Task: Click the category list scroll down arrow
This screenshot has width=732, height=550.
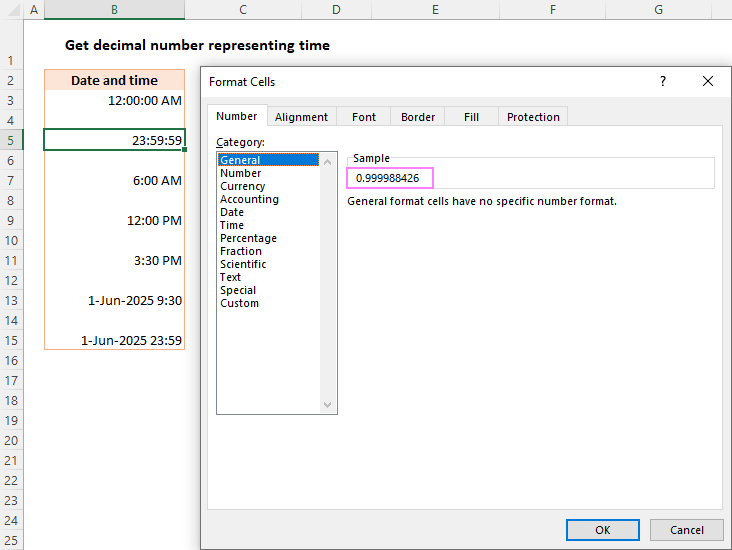Action: 328,405
